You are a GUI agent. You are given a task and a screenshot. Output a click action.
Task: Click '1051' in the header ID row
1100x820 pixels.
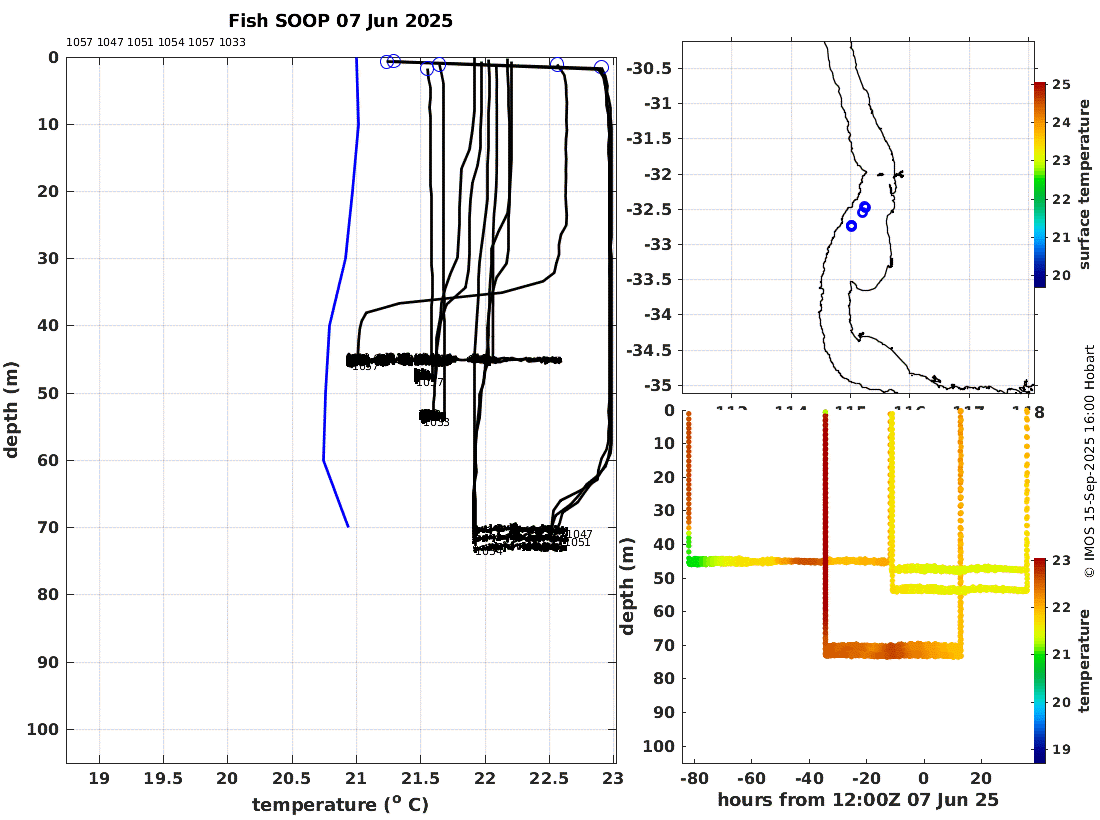140,42
